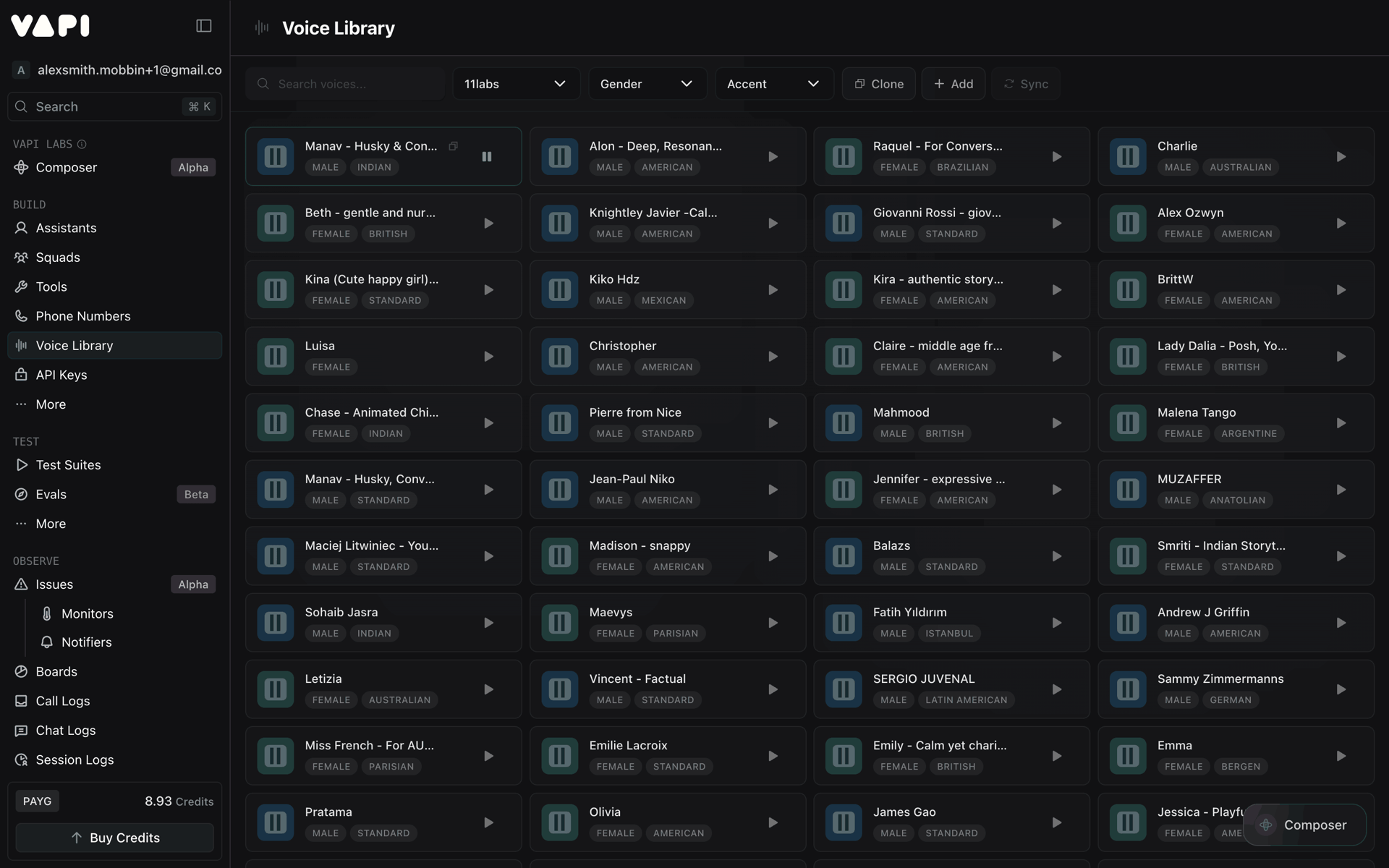Expand More under the Build section
The image size is (1389, 868).
click(x=115, y=404)
